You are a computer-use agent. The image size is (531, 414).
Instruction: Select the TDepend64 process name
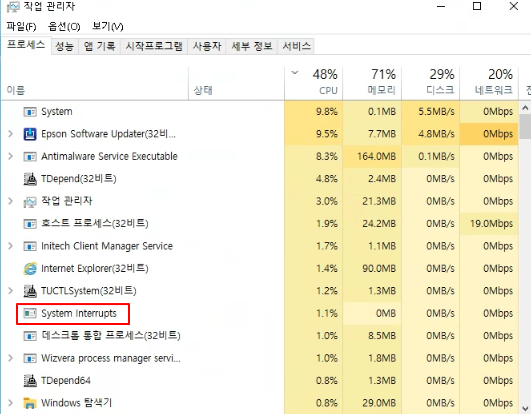(66, 381)
